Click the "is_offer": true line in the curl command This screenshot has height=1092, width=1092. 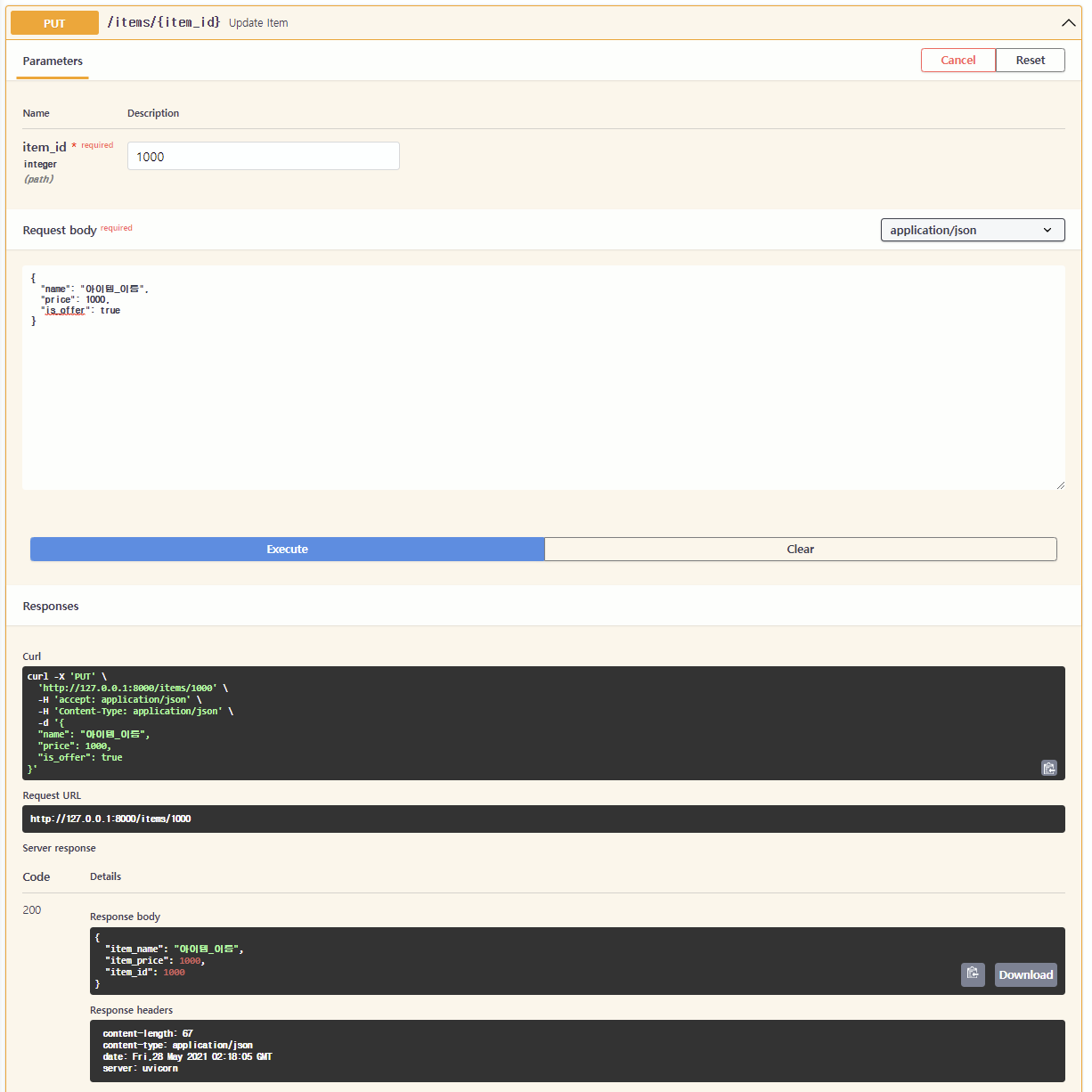click(x=80, y=757)
